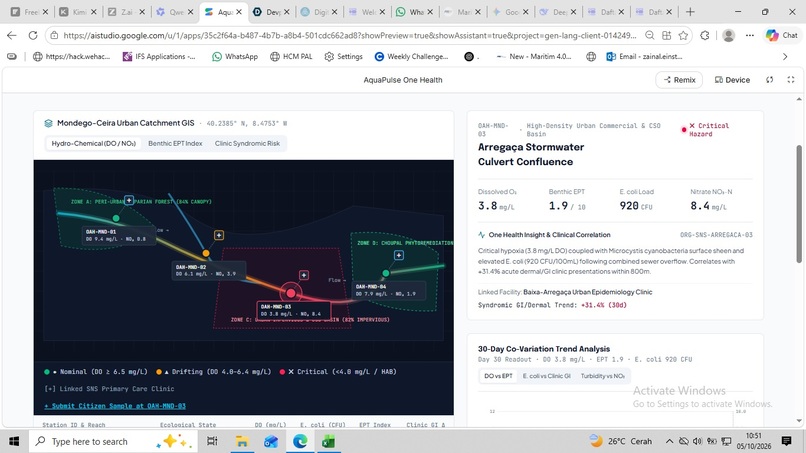Open the Windows Start menu
Screen dimensions: 806x453
point(14,441)
